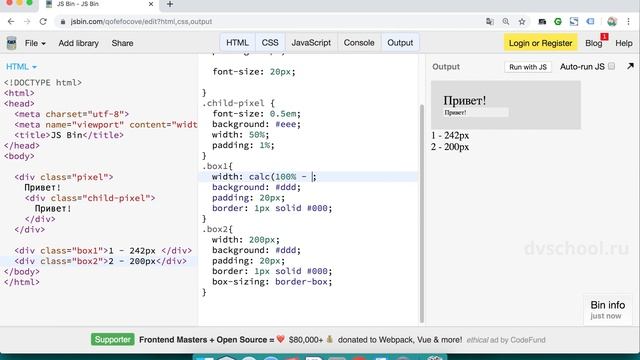
Task: Click the ethical ad by CodeFund link
Action: coord(506,340)
